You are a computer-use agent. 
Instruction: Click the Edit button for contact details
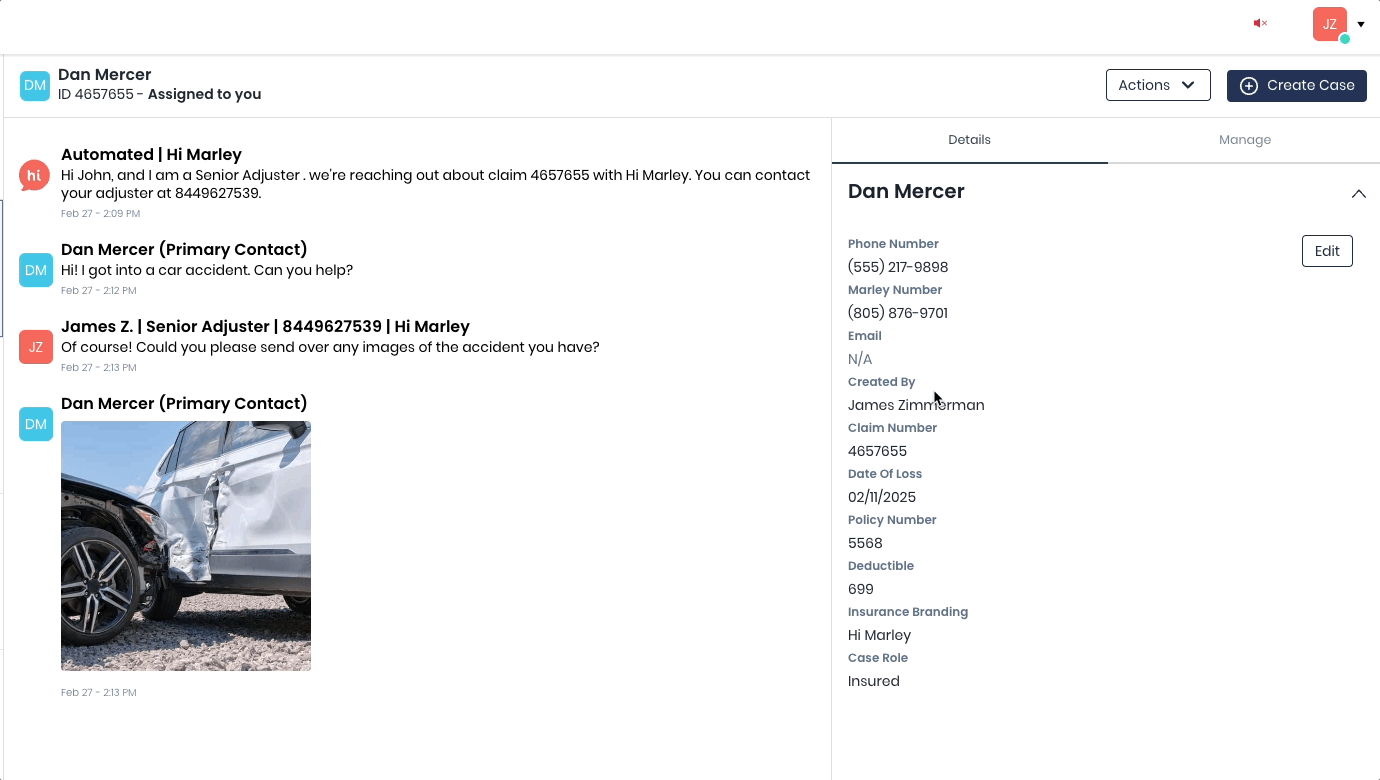pos(1327,251)
